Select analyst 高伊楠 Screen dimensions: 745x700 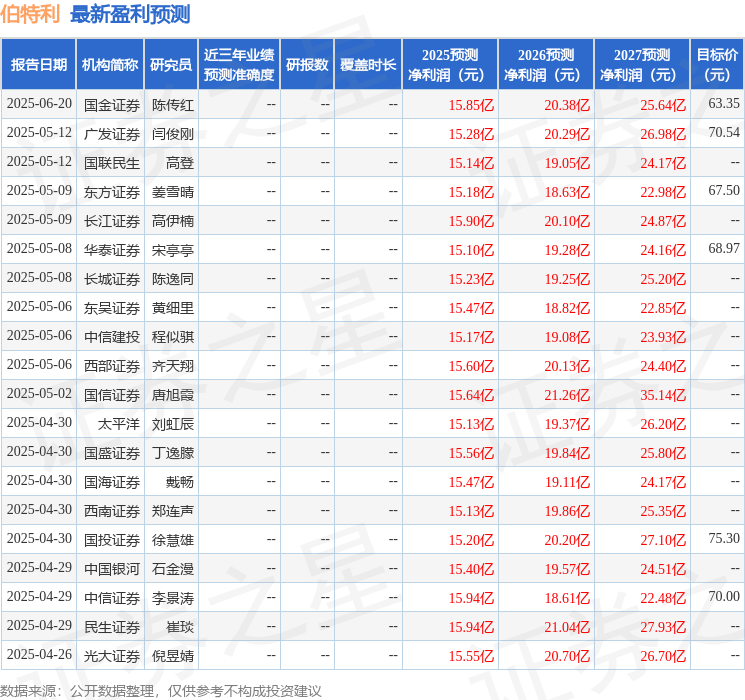tap(173, 221)
